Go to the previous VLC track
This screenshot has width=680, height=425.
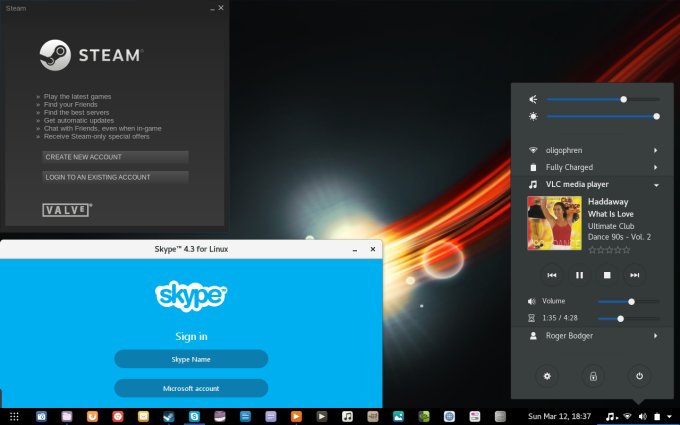pyautogui.click(x=551, y=274)
